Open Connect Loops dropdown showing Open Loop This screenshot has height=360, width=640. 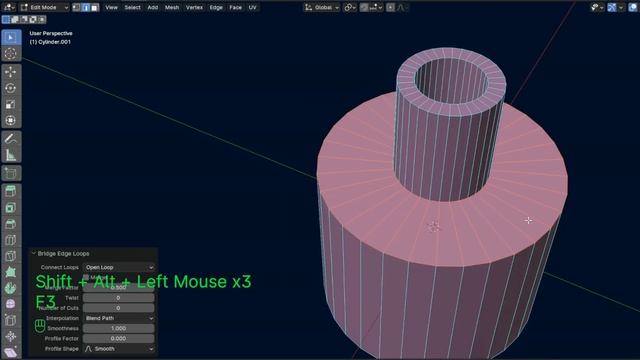tap(119, 267)
